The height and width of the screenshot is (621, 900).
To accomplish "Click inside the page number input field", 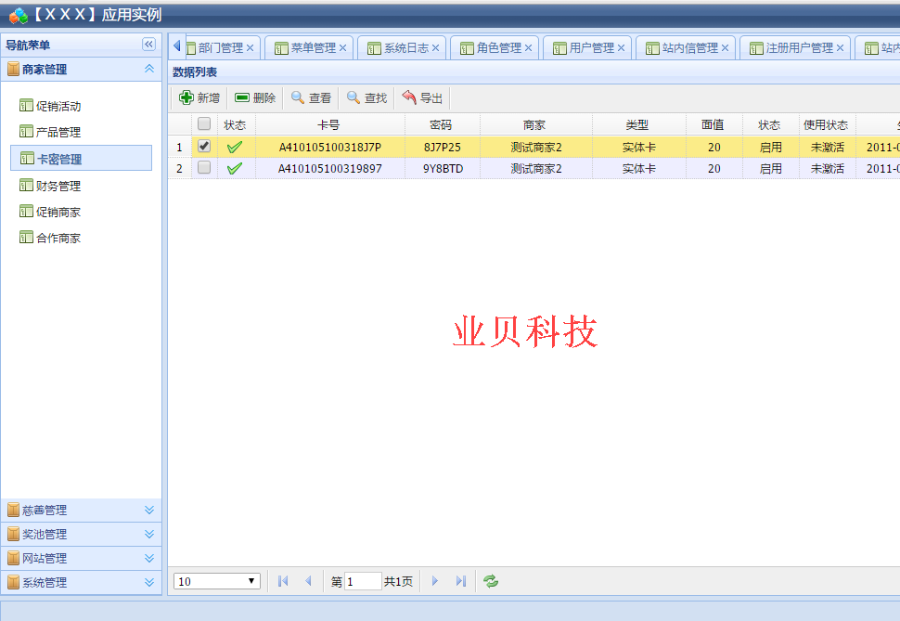I will [362, 580].
